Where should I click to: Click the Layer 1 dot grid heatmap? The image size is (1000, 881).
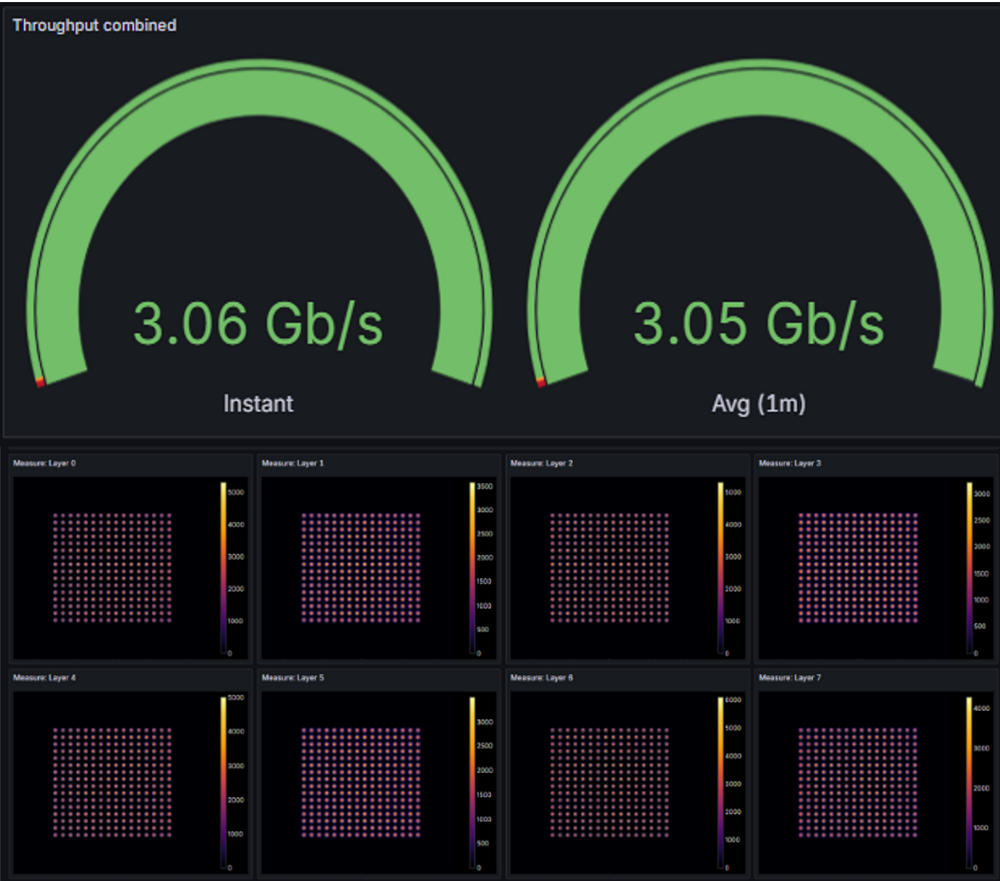click(360, 568)
